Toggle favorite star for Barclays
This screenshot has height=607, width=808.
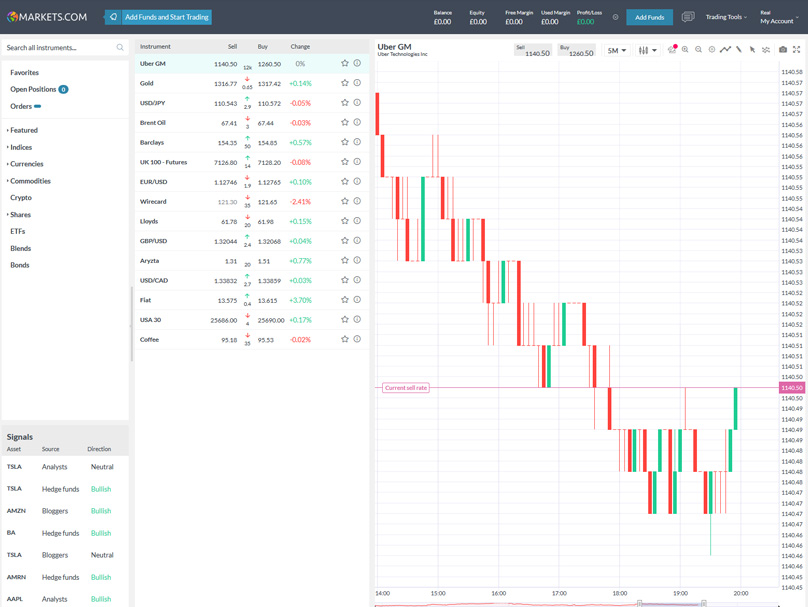[345, 142]
